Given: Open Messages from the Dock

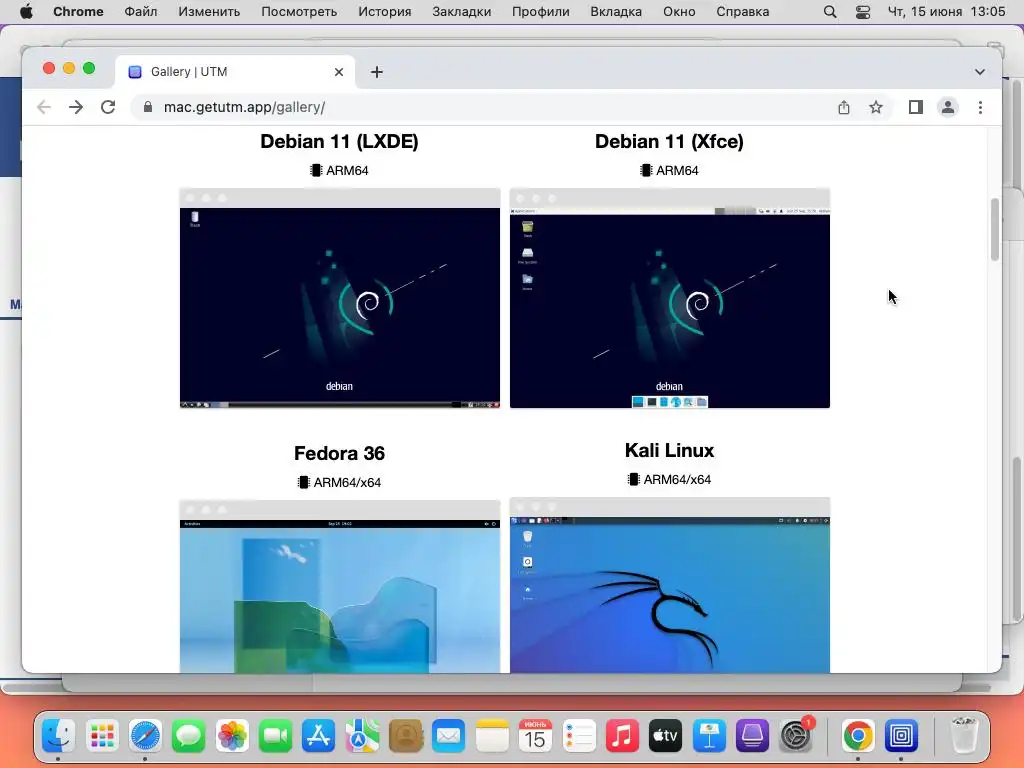Looking at the screenshot, I should 189,737.
